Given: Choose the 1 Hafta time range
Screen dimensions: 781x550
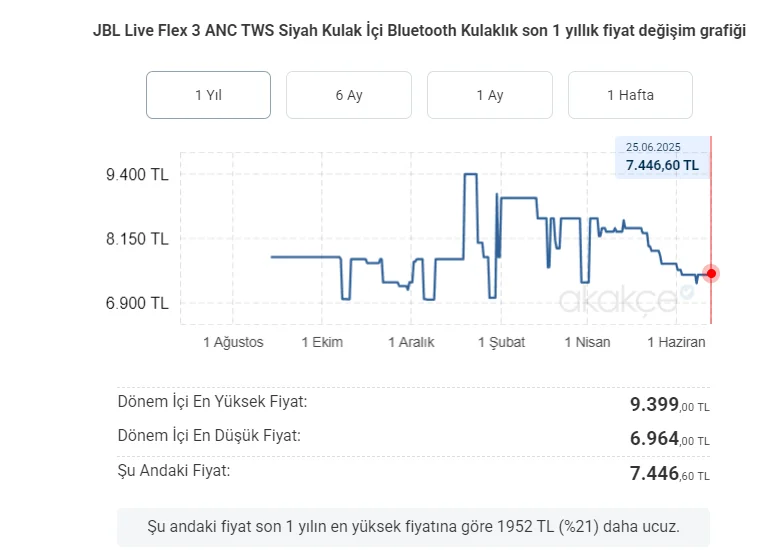Looking at the screenshot, I should click(x=630, y=95).
